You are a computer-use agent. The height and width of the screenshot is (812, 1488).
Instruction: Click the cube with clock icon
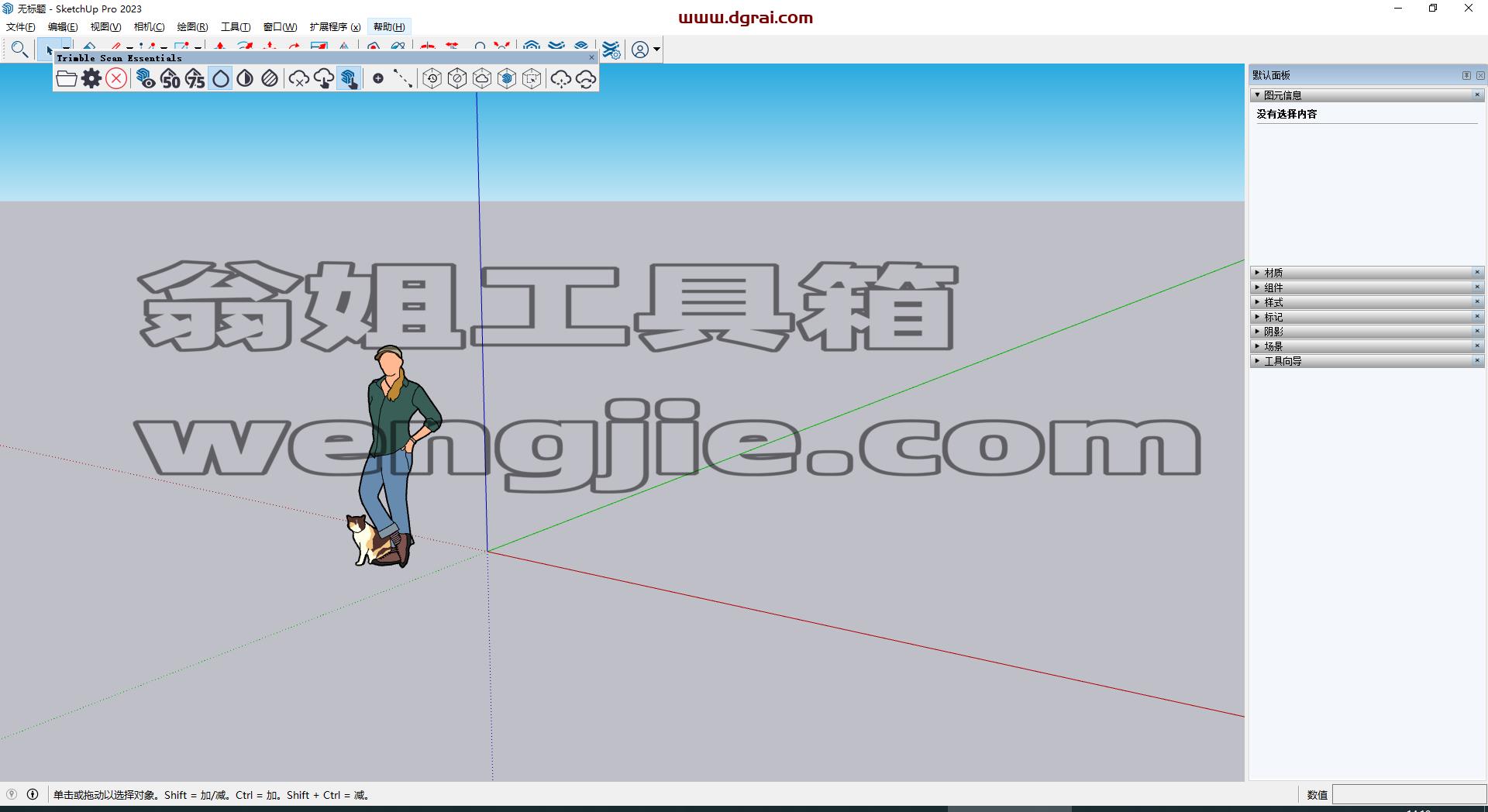(432, 78)
